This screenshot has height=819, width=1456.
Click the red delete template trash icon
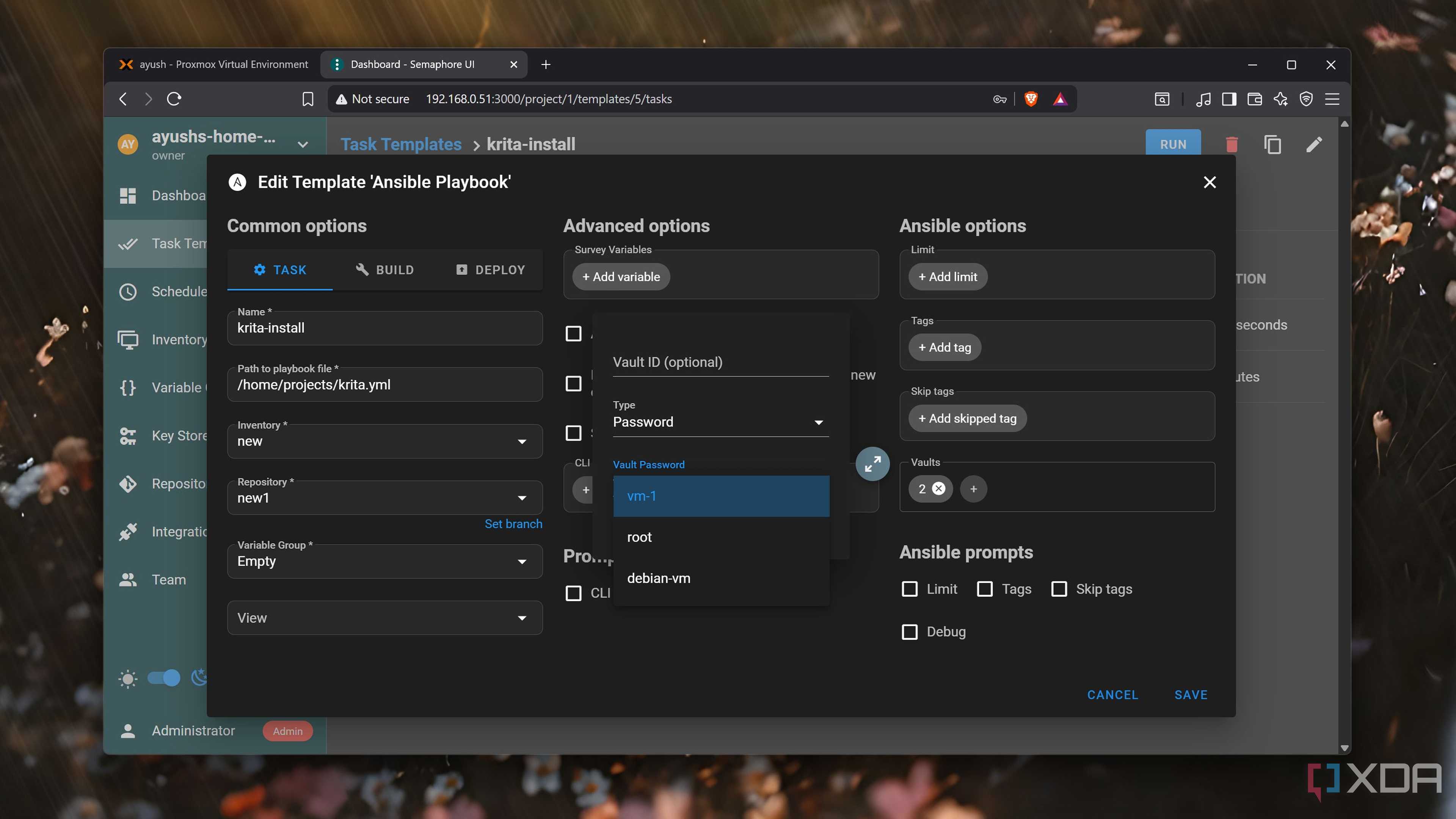click(1232, 145)
